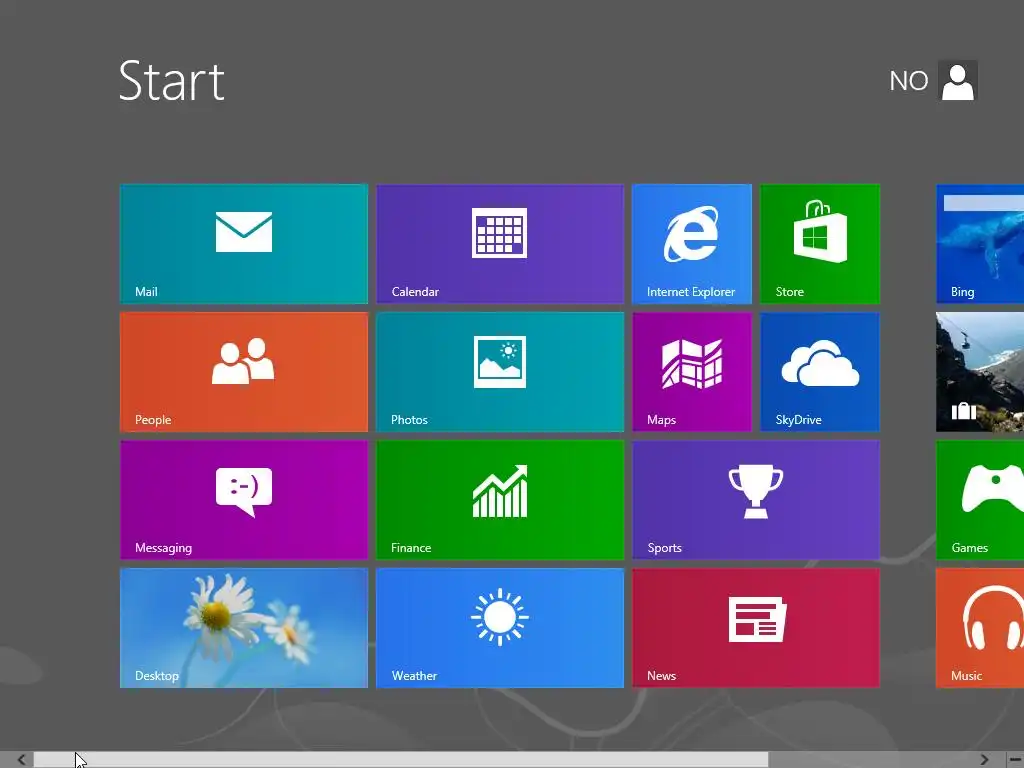Open the Games tile
1024x768 pixels.
tap(980, 500)
